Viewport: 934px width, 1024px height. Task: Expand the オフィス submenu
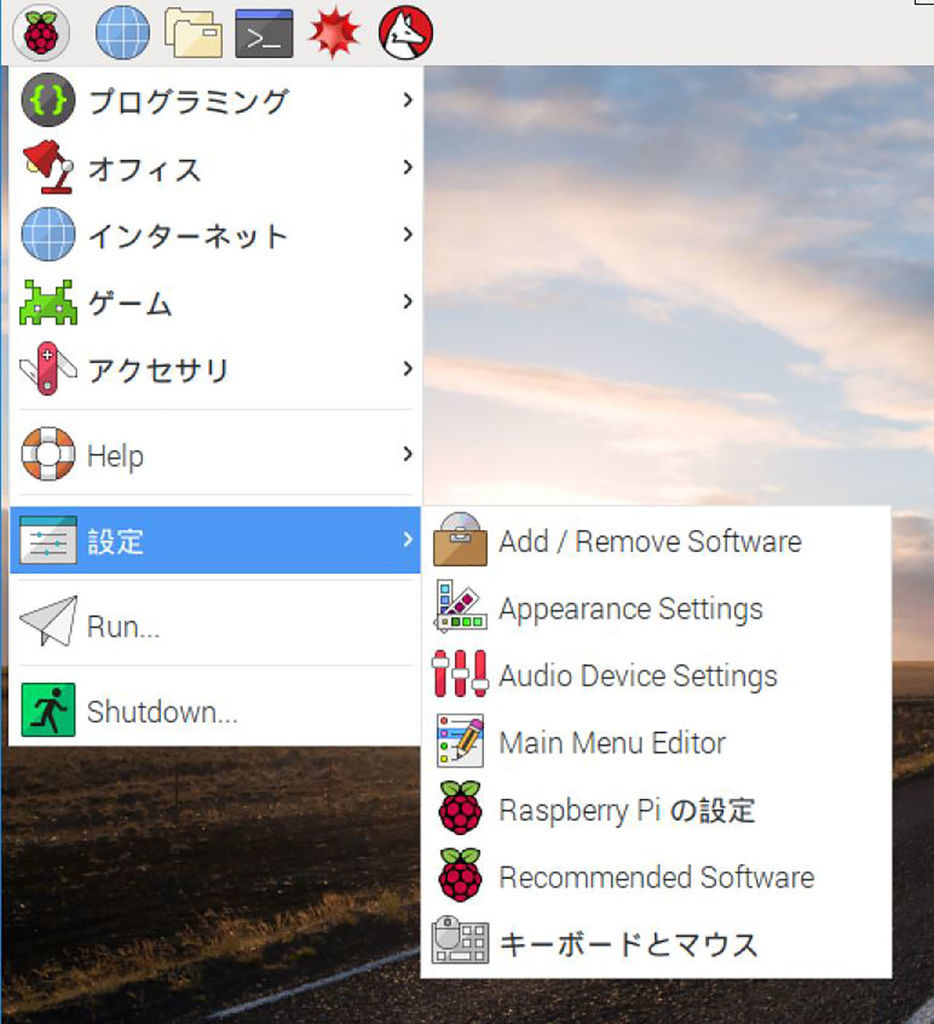[145, 169]
